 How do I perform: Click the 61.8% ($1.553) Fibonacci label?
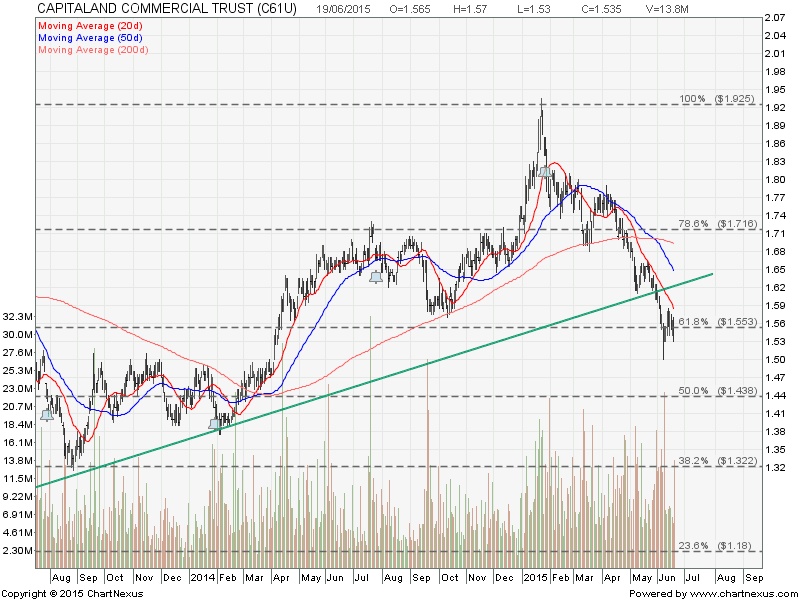pos(716,322)
